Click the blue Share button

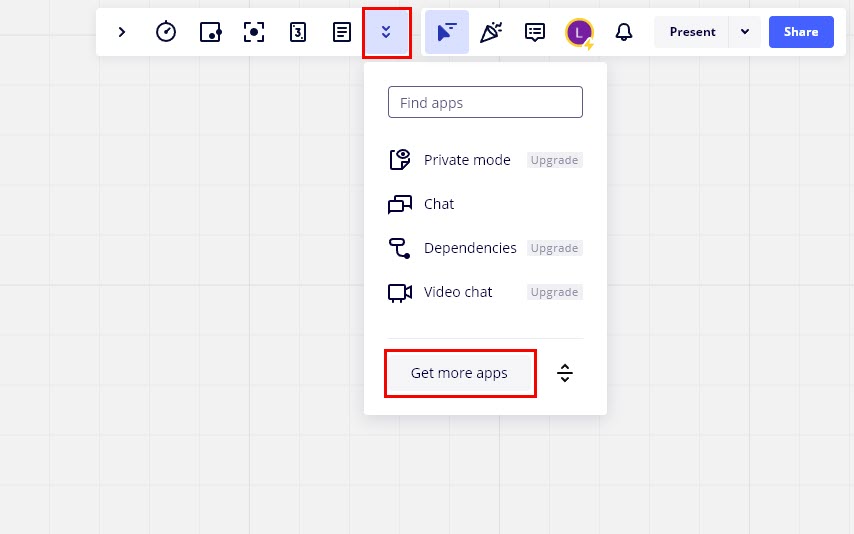(801, 32)
